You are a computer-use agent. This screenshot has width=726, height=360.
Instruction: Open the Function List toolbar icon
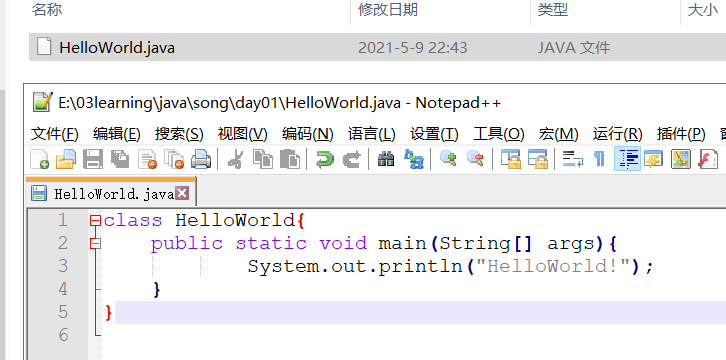point(708,159)
